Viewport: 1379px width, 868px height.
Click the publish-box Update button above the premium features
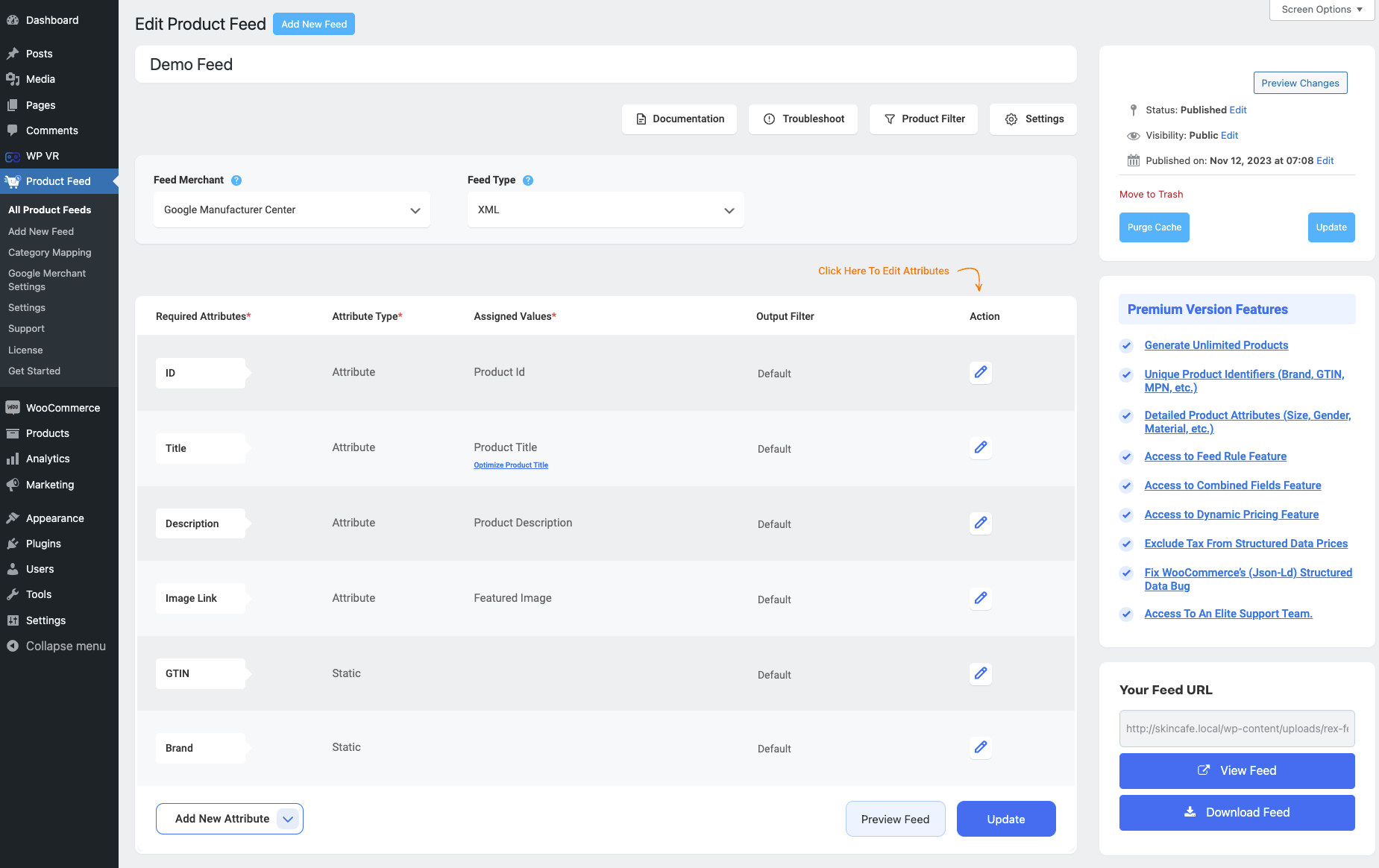click(x=1331, y=227)
